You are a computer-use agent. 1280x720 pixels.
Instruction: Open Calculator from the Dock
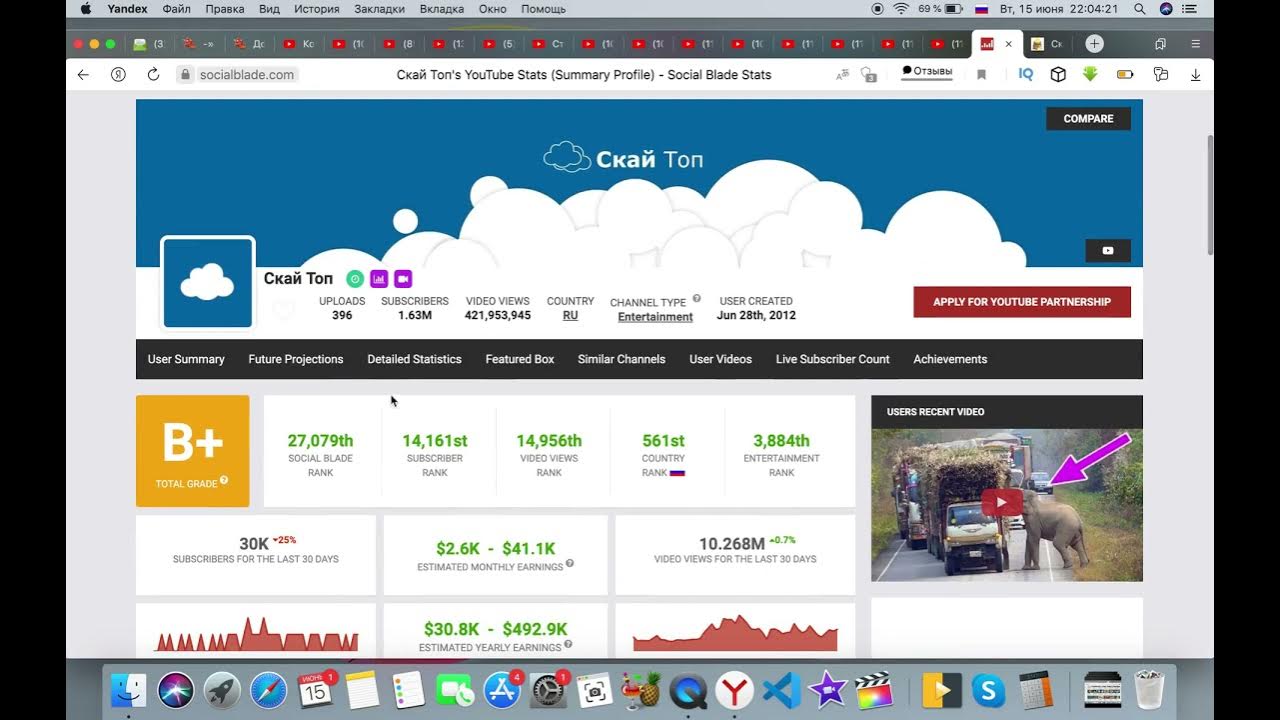click(x=1036, y=690)
